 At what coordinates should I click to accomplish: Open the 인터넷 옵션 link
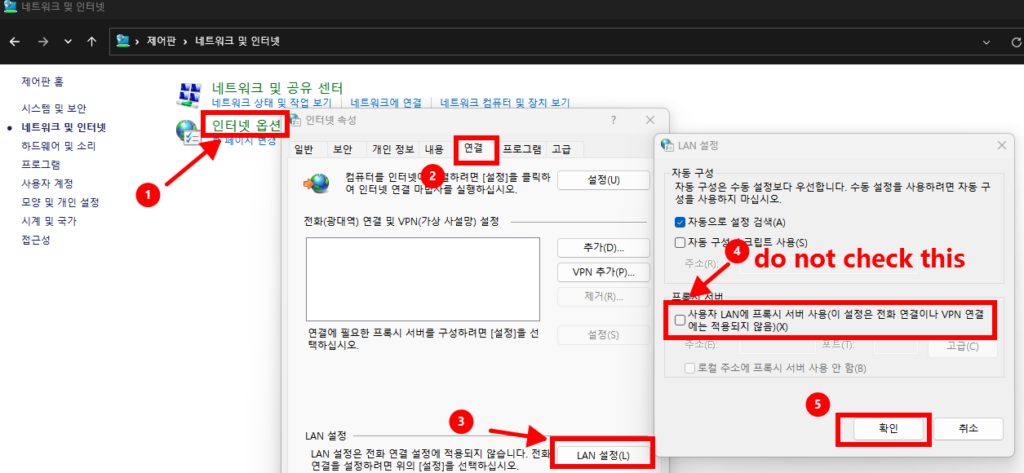[x=248, y=125]
